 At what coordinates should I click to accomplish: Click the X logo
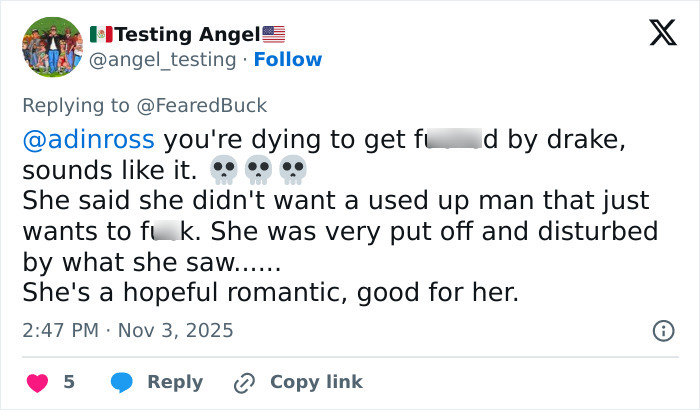pyautogui.click(x=656, y=35)
